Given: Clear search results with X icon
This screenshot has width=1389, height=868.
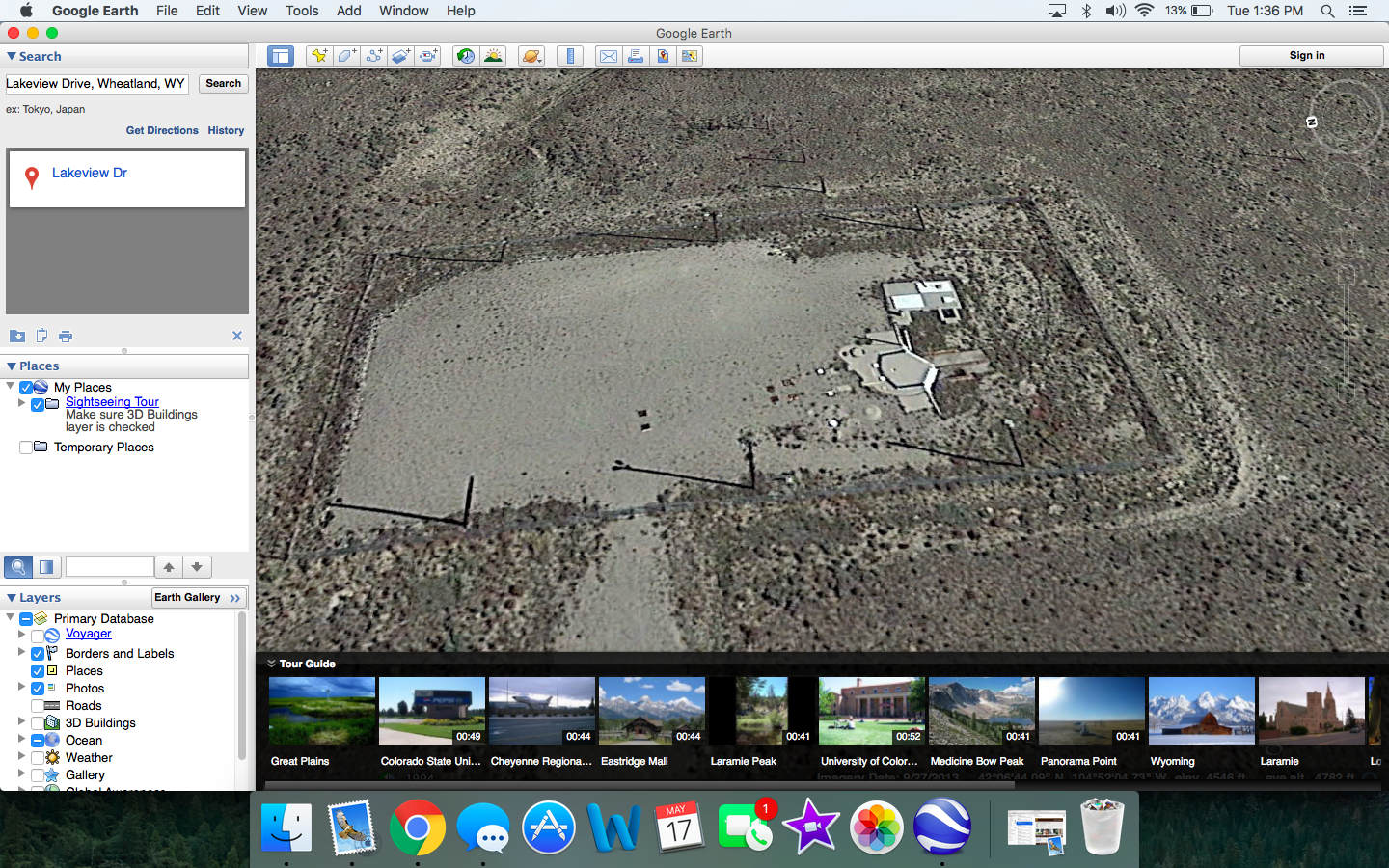Looking at the screenshot, I should [237, 336].
